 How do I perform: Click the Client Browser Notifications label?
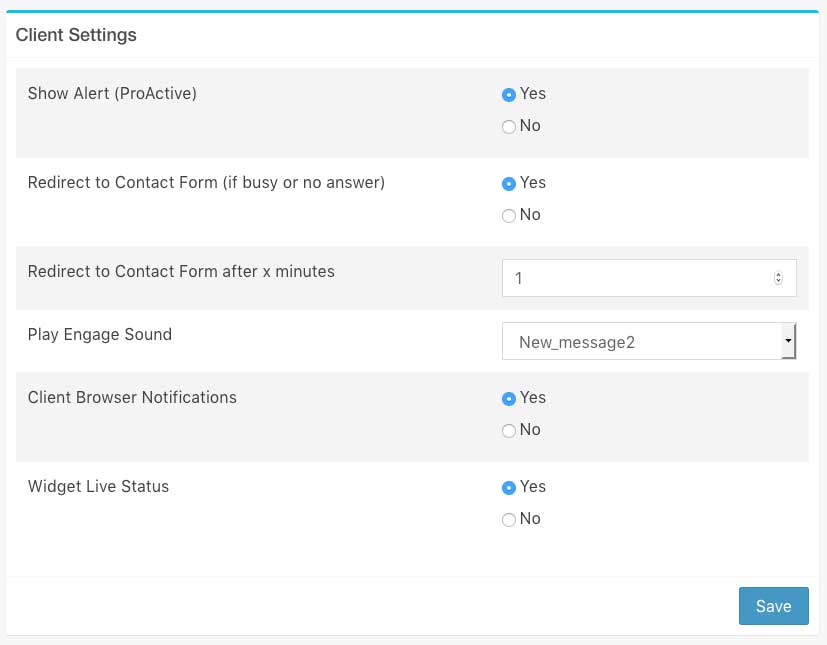(132, 397)
